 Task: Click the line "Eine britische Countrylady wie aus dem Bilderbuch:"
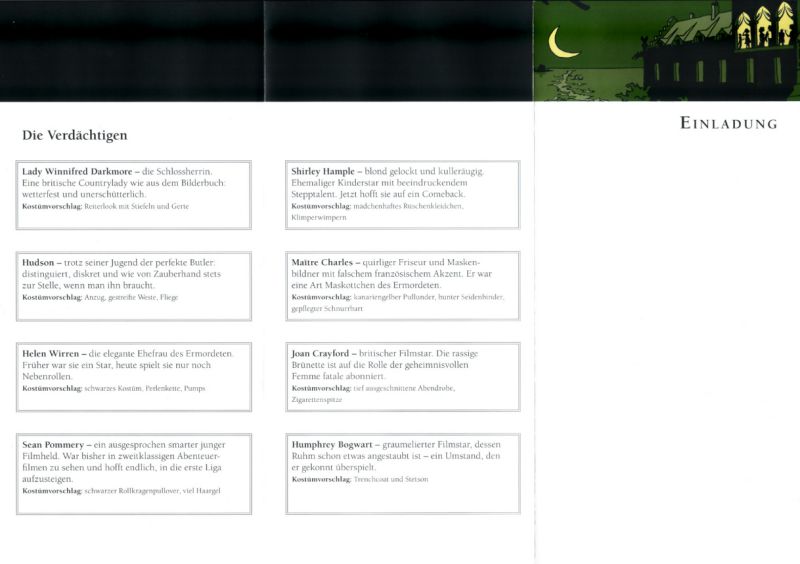pyautogui.click(x=124, y=183)
